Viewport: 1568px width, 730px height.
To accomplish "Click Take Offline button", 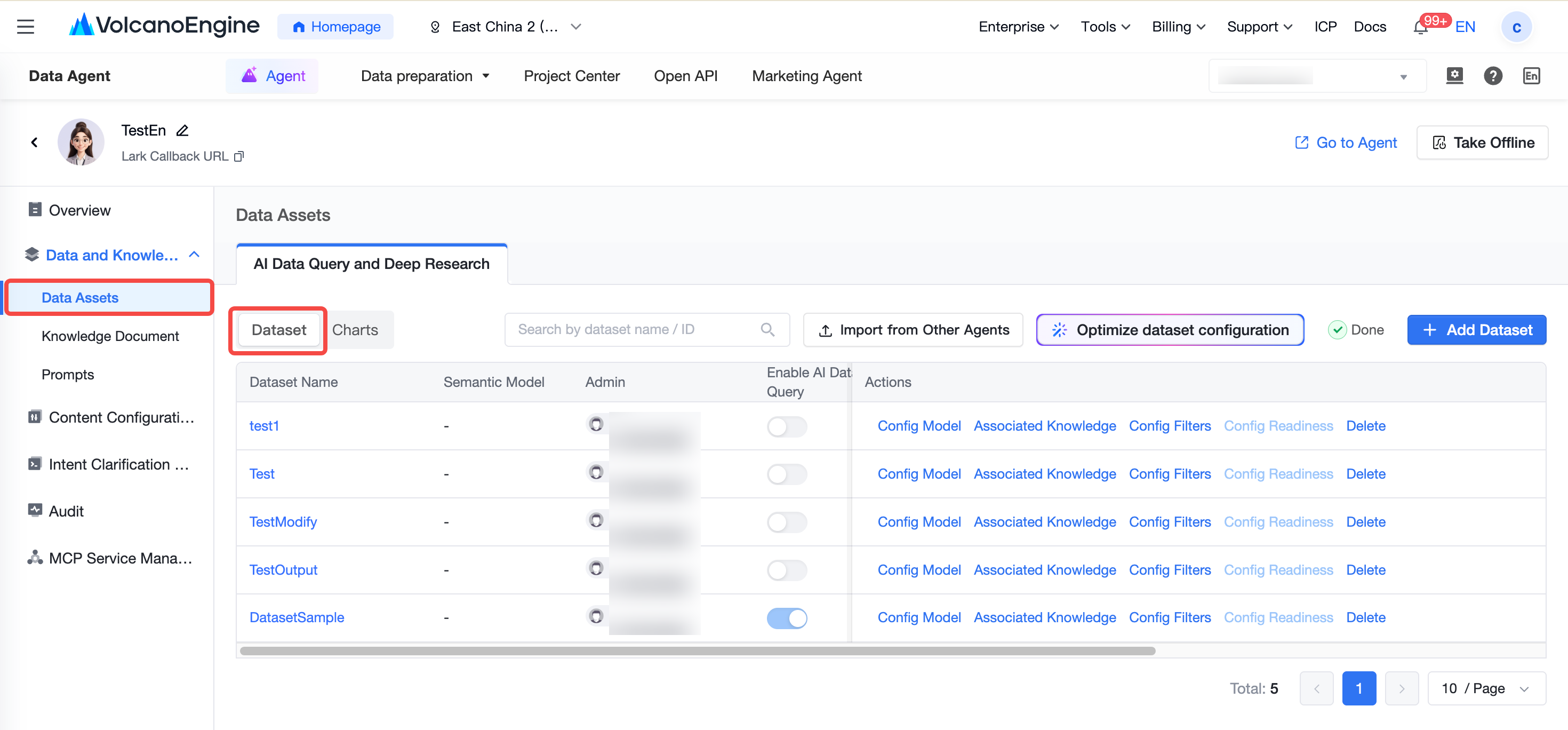I will tap(1482, 142).
